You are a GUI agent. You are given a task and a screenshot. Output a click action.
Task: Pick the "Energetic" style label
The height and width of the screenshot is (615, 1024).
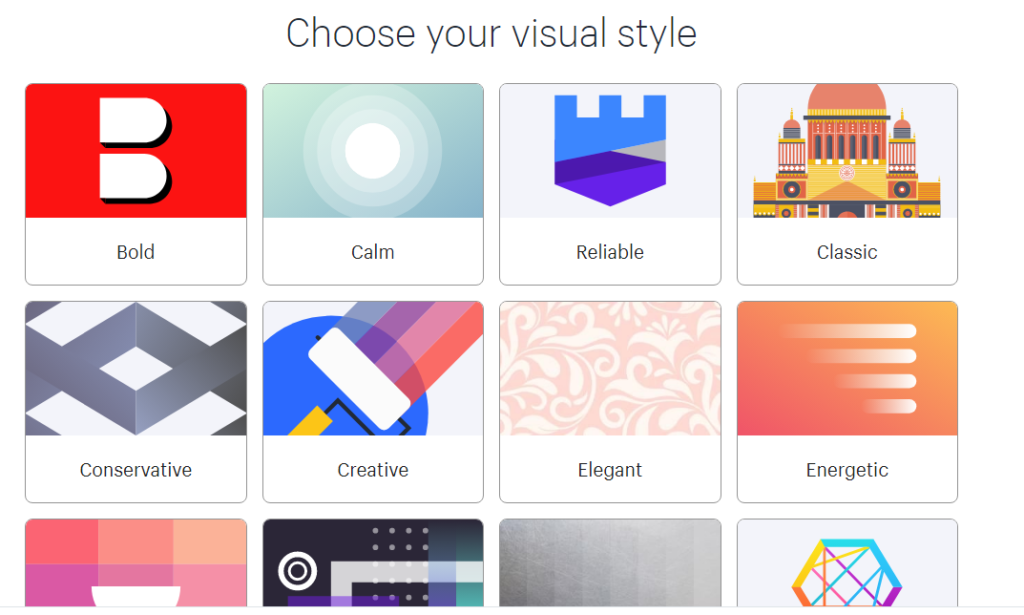[847, 470]
